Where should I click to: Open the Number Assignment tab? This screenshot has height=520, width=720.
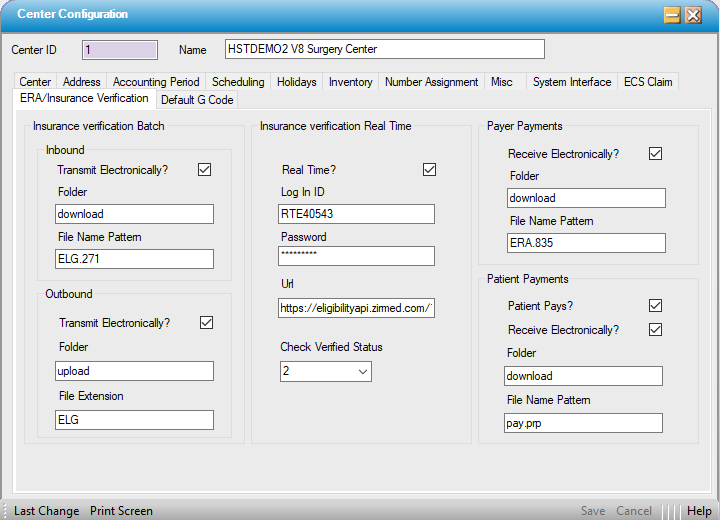[x=431, y=82]
